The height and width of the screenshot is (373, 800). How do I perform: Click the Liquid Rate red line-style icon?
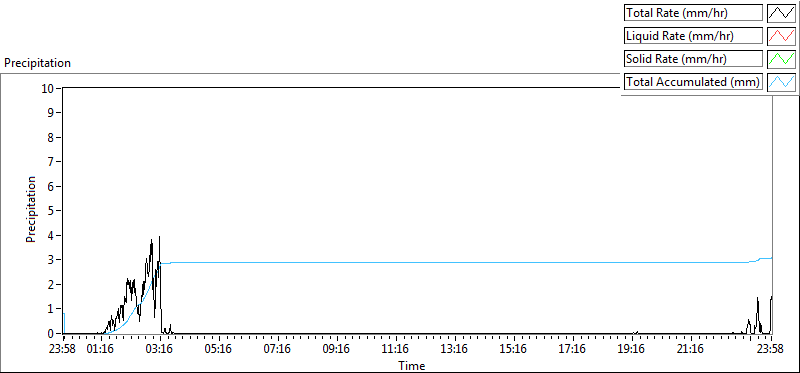(x=782, y=36)
